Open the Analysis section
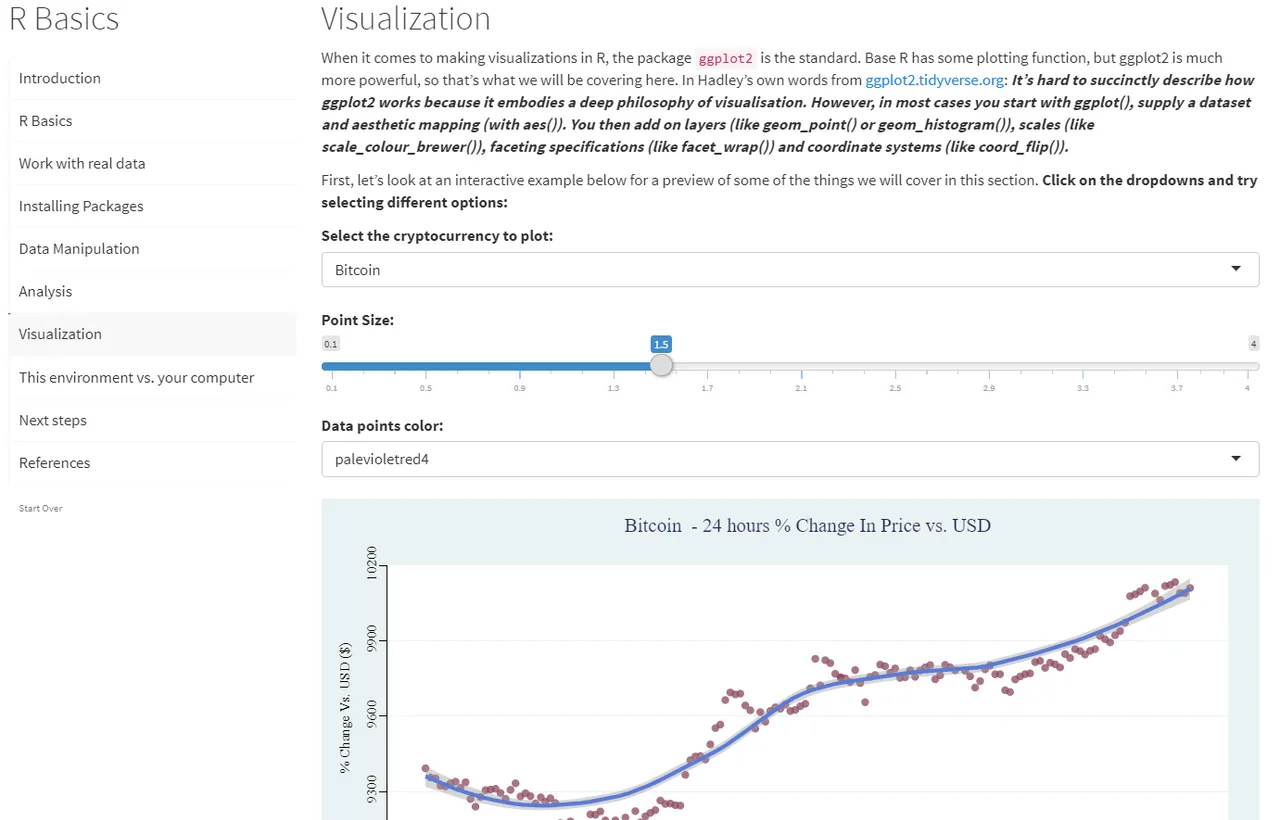 (152, 292)
